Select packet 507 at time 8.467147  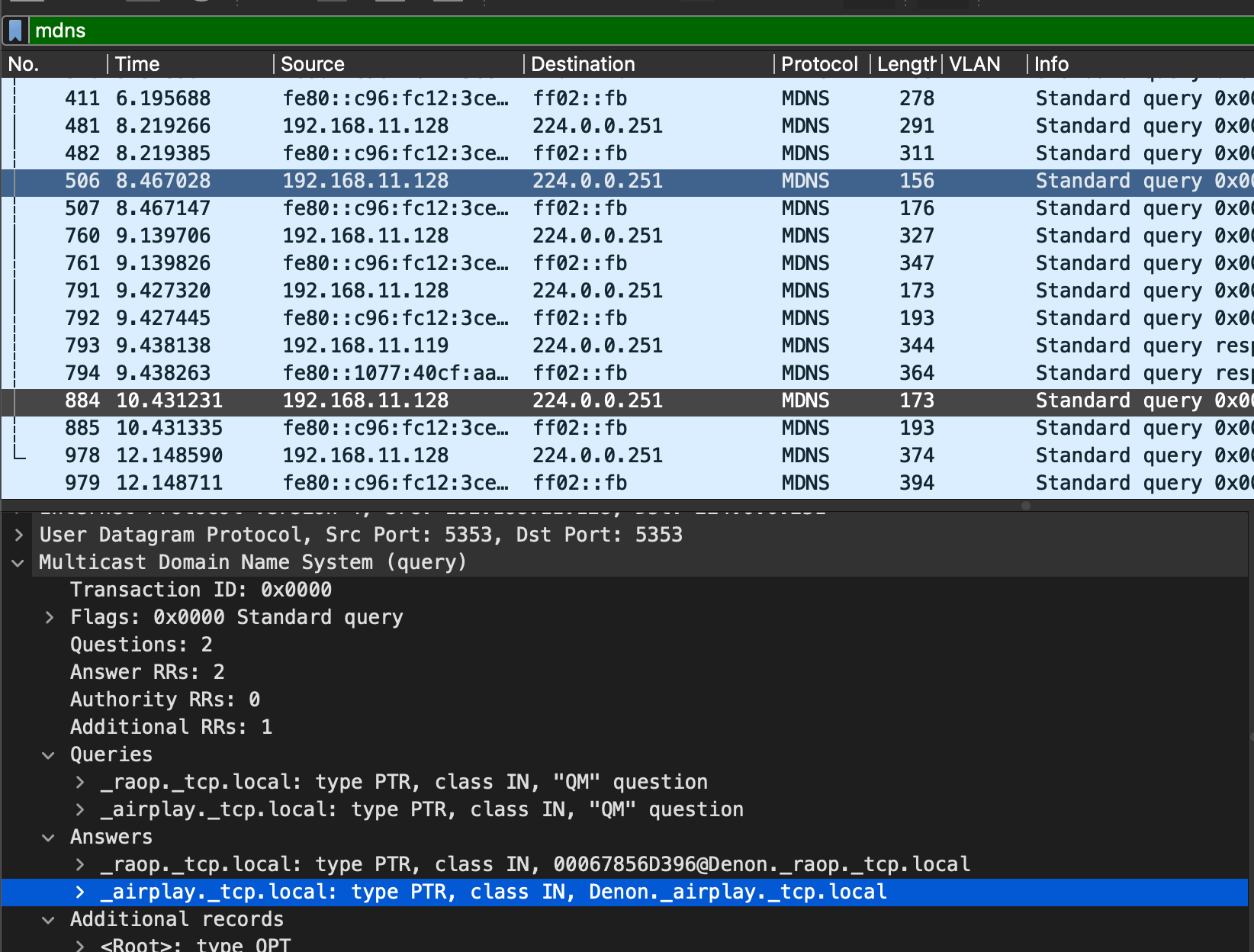(627, 208)
